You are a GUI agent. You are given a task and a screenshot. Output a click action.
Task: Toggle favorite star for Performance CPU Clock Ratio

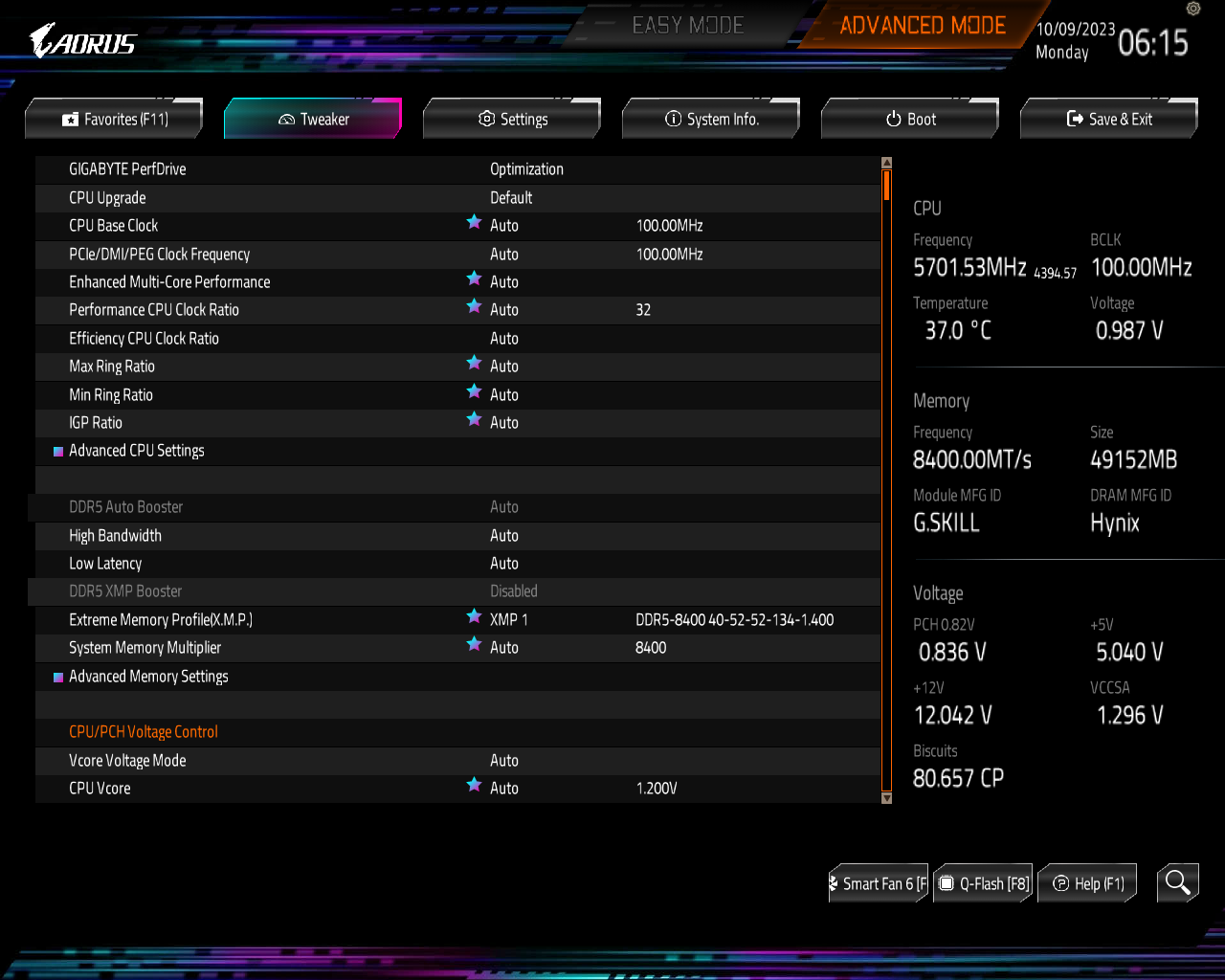coord(474,307)
